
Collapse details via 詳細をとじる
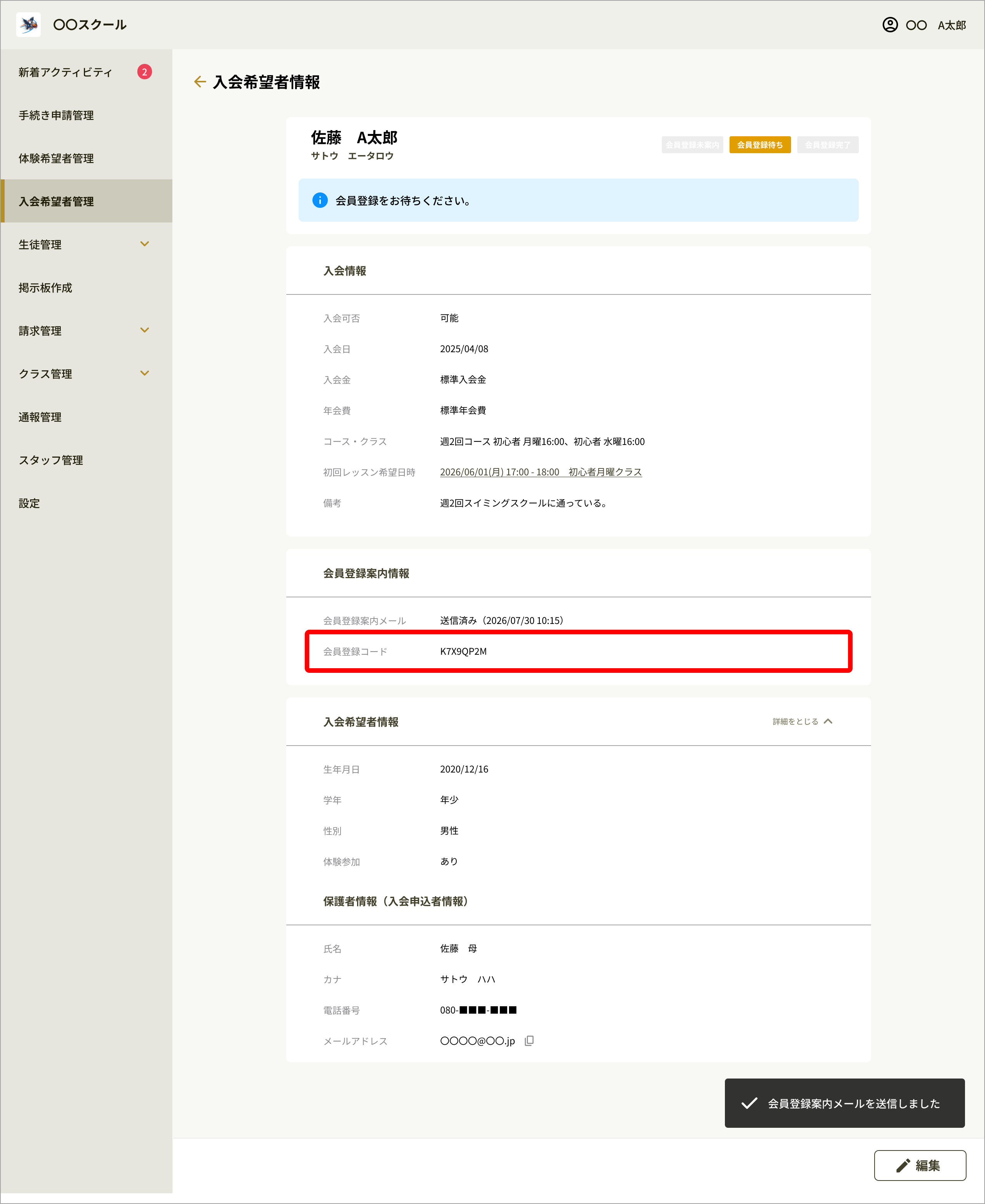pyautogui.click(x=802, y=721)
